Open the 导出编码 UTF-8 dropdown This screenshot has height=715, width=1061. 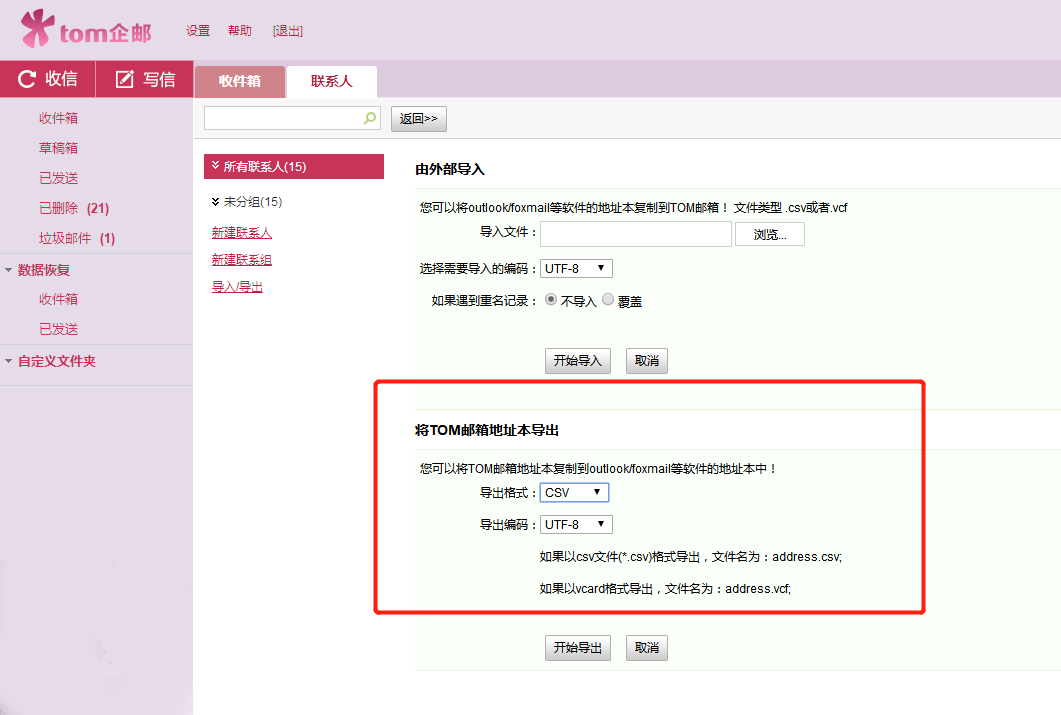coord(576,524)
